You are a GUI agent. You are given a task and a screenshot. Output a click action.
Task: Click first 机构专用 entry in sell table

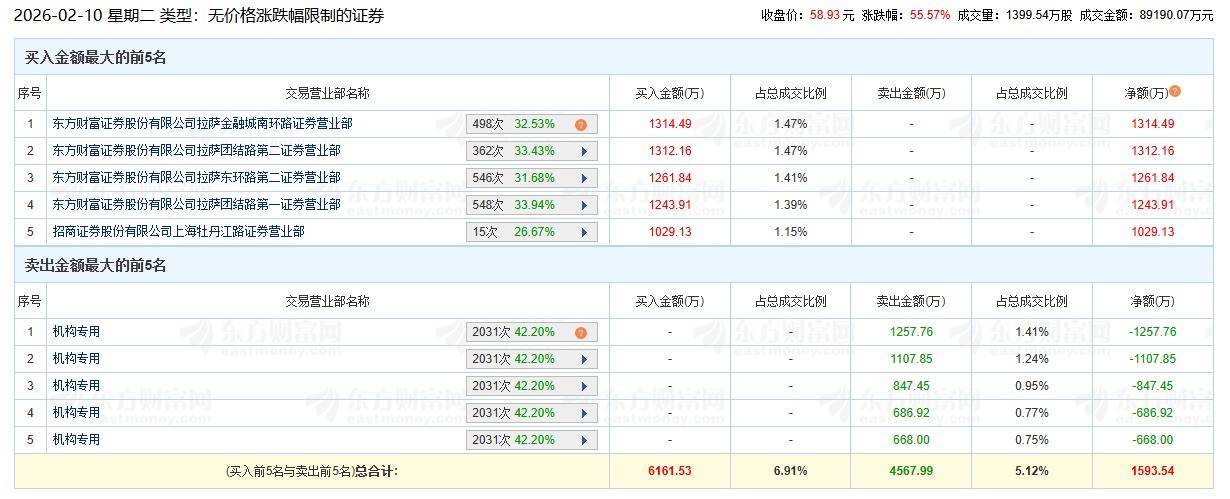coord(77,331)
